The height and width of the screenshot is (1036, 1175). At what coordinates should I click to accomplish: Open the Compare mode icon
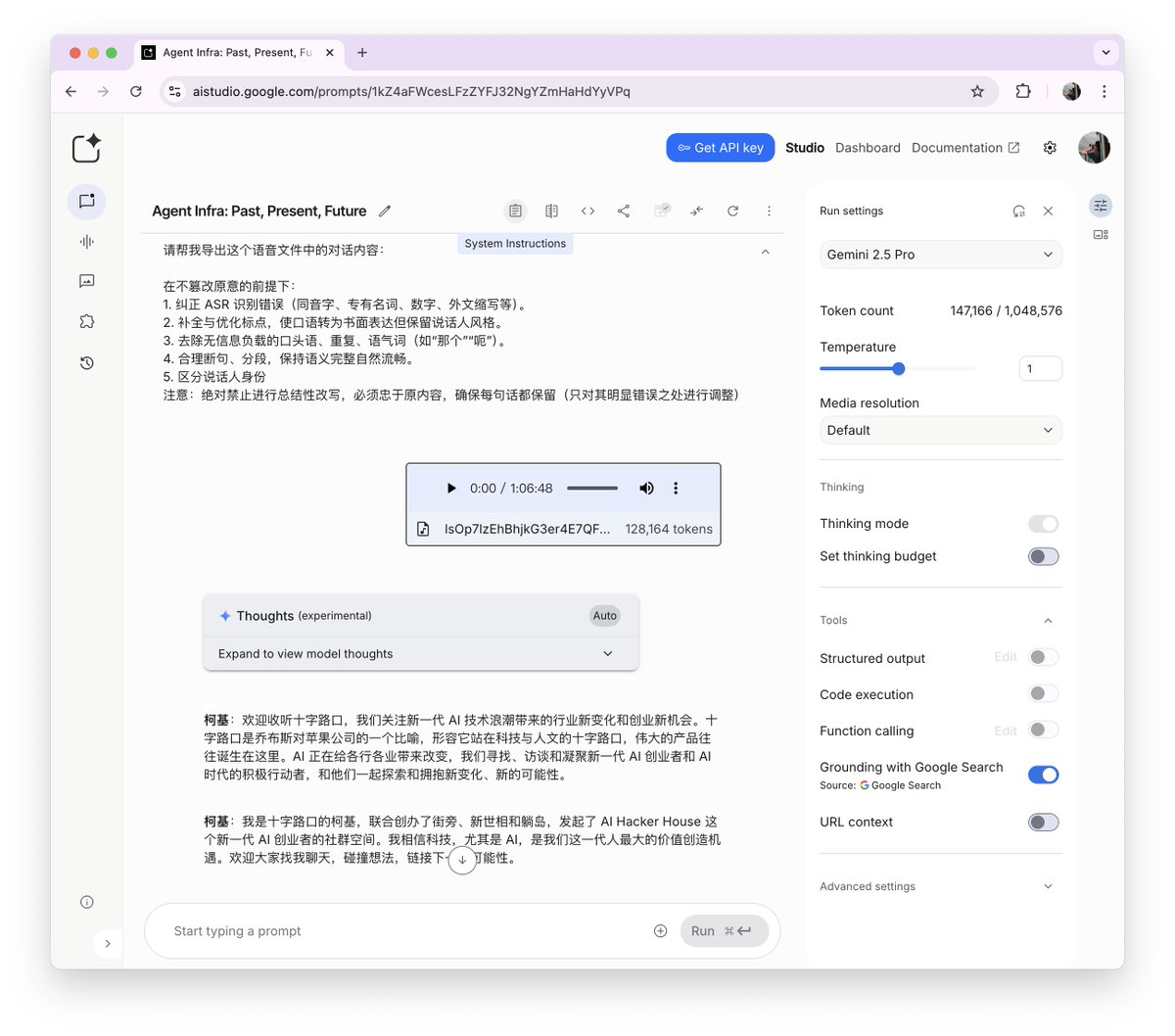pyautogui.click(x=551, y=211)
